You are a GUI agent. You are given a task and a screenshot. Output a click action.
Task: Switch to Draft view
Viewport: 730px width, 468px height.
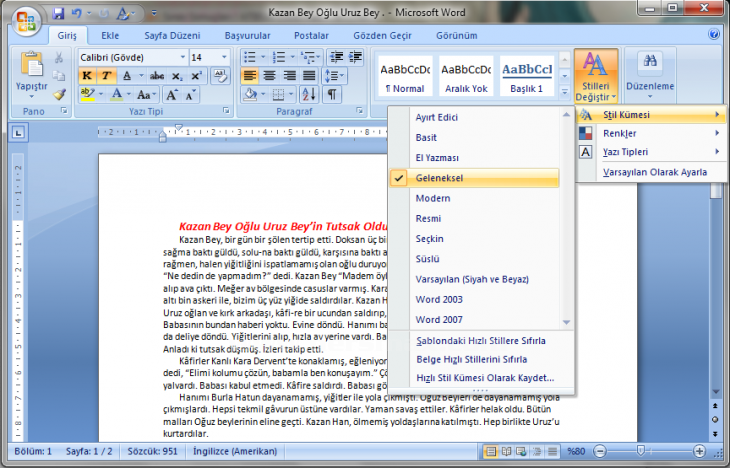pos(553,451)
